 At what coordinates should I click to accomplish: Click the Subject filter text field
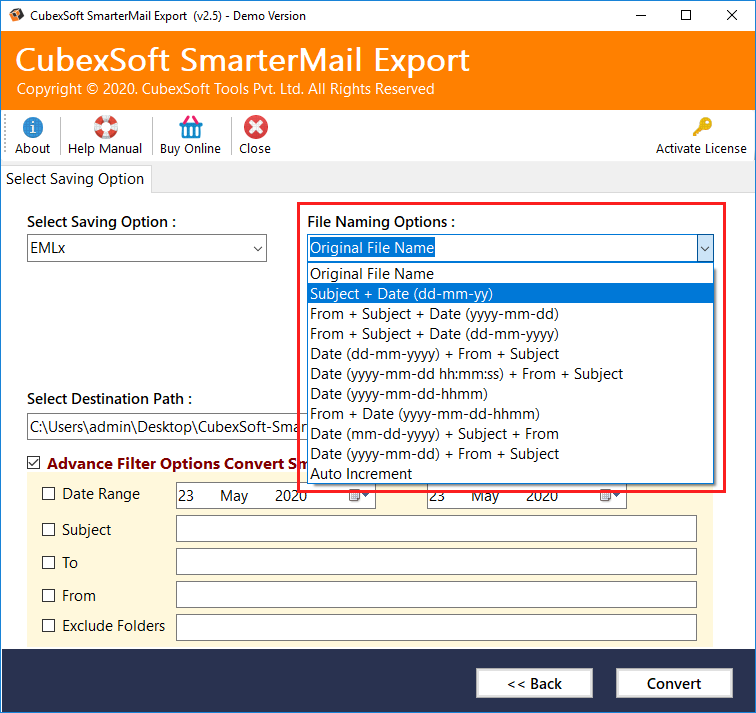tap(436, 528)
